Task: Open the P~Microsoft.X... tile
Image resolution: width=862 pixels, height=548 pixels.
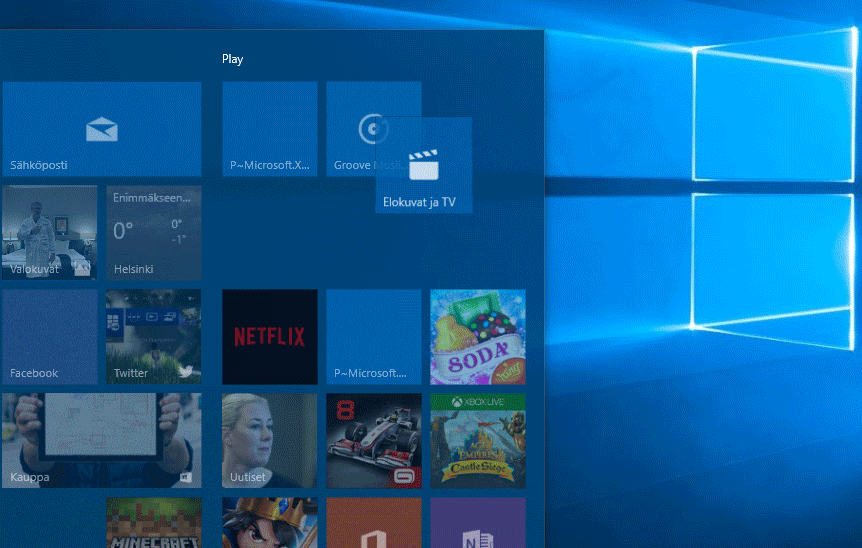Action: (270, 129)
